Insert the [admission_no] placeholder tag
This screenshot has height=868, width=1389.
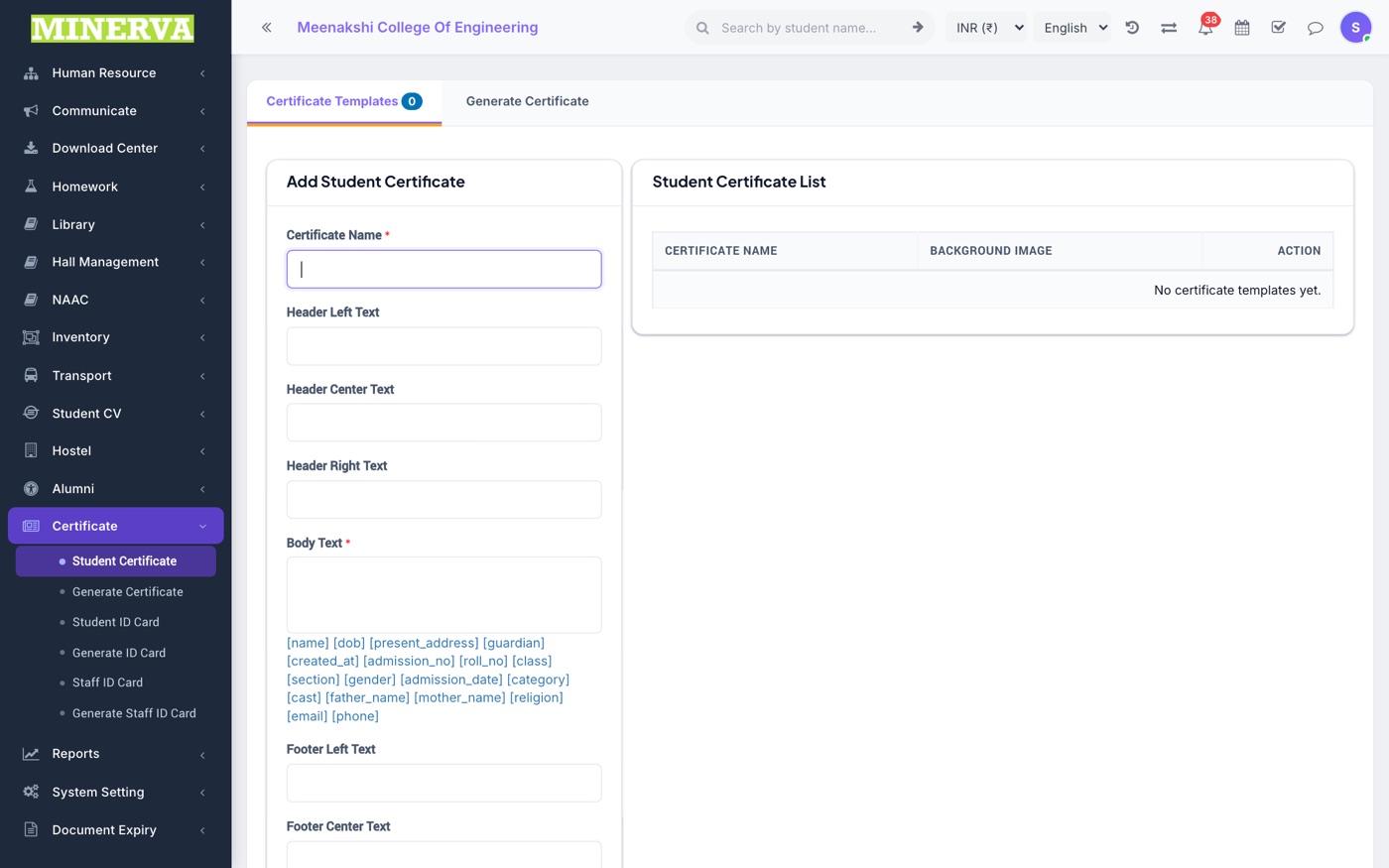[409, 662]
